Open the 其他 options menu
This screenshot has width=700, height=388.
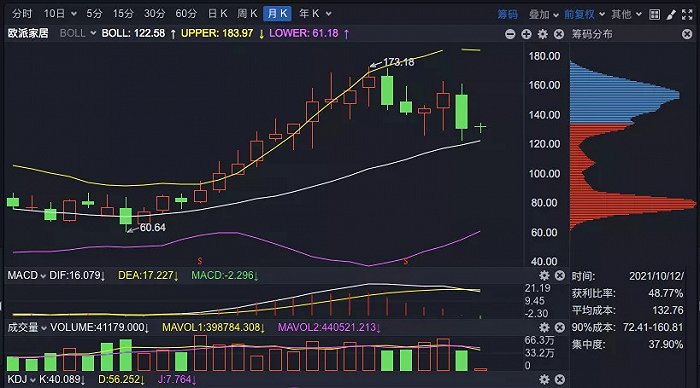tap(626, 15)
